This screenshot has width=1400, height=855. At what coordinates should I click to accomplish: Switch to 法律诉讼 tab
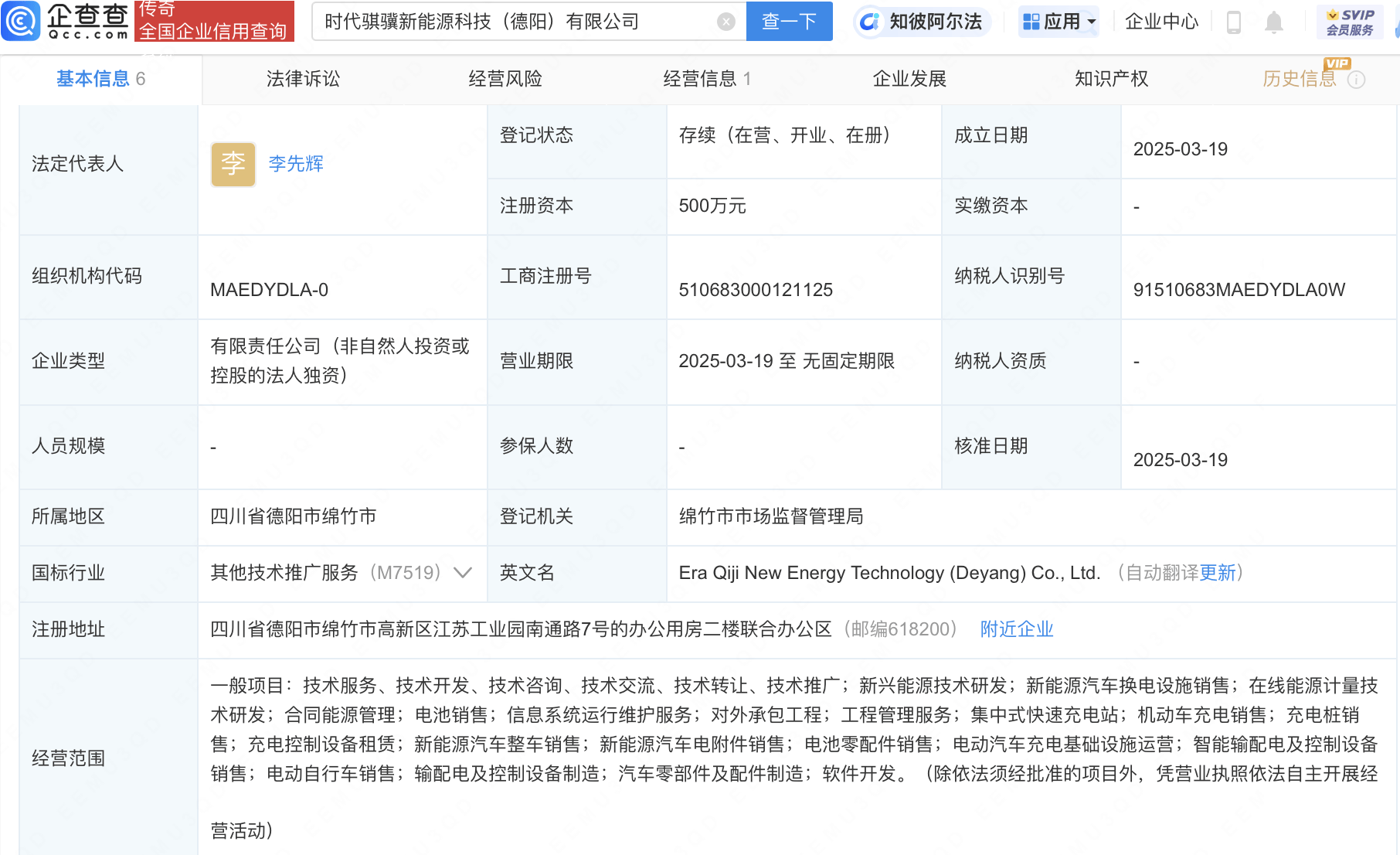pyautogui.click(x=303, y=79)
